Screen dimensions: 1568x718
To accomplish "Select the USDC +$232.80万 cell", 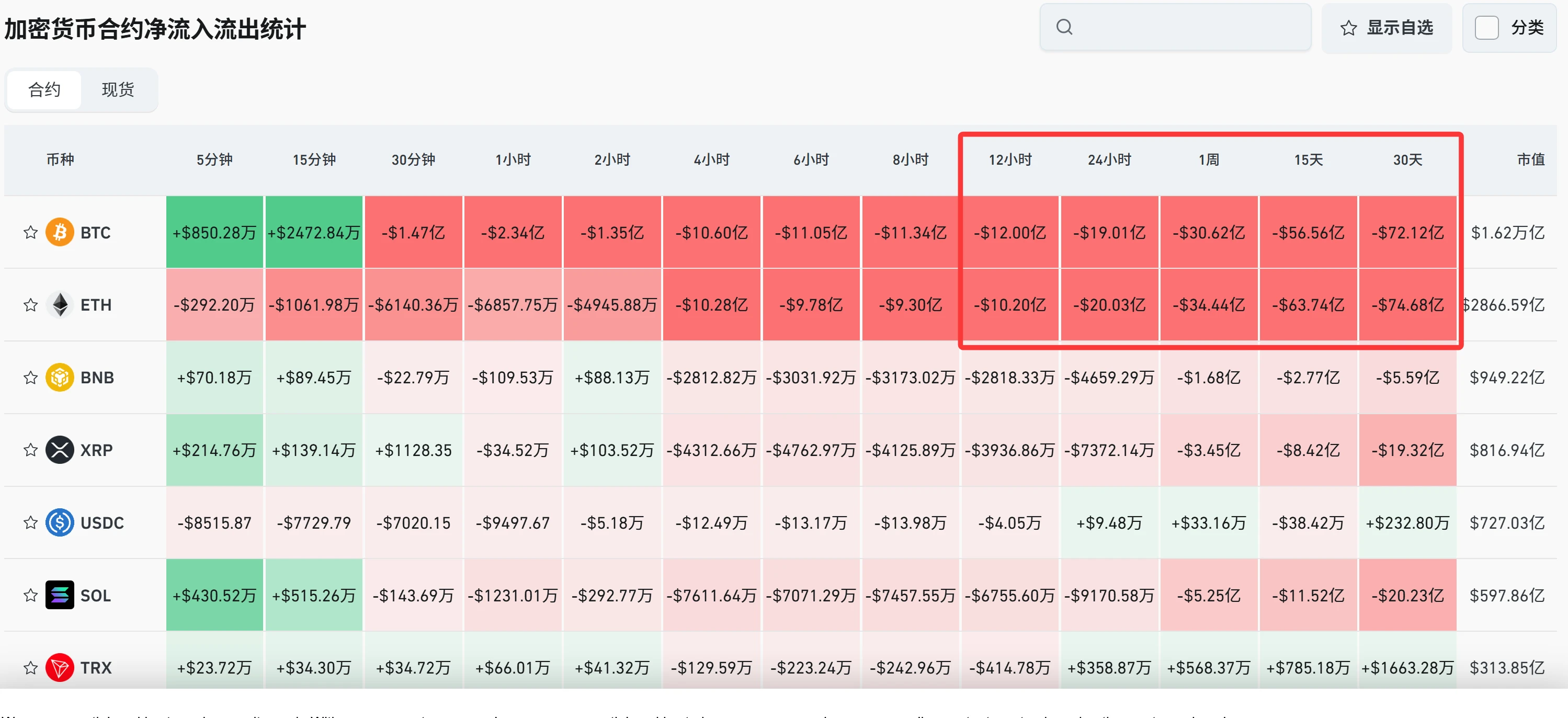I will click(x=1408, y=522).
